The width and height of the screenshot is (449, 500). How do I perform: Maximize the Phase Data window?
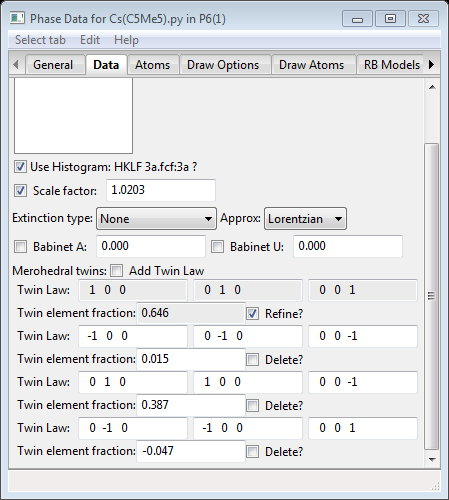click(x=390, y=19)
